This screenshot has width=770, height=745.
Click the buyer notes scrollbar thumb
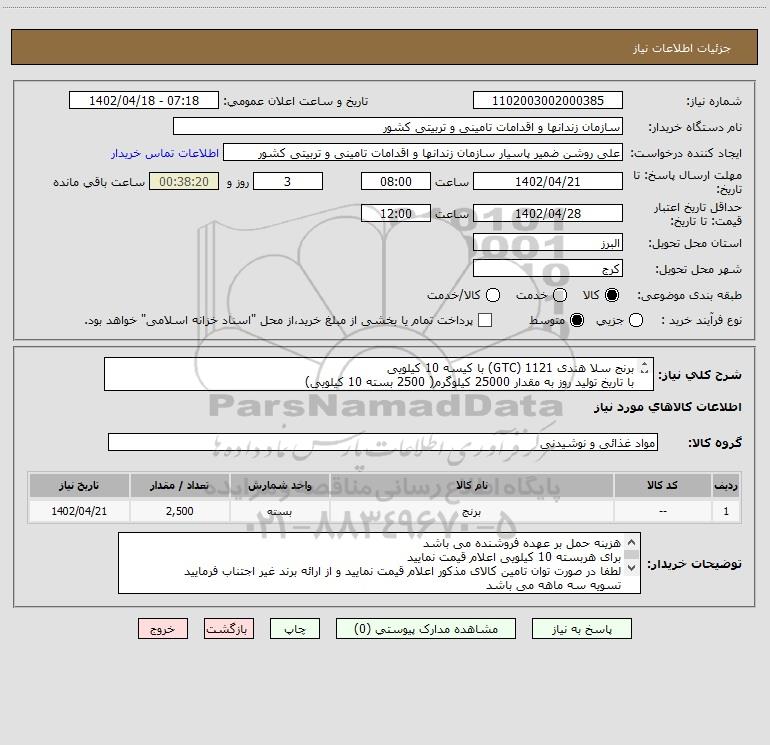click(632, 555)
